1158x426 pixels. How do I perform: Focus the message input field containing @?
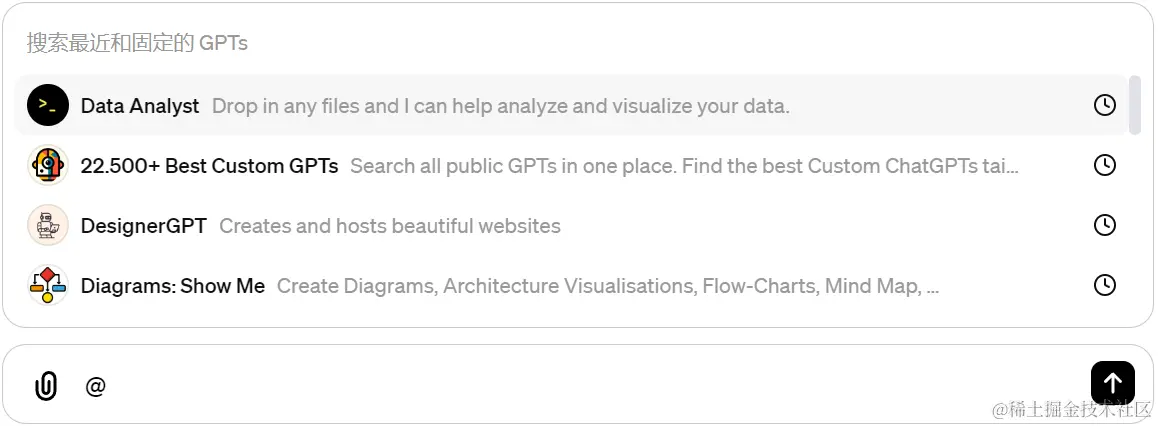(583, 385)
